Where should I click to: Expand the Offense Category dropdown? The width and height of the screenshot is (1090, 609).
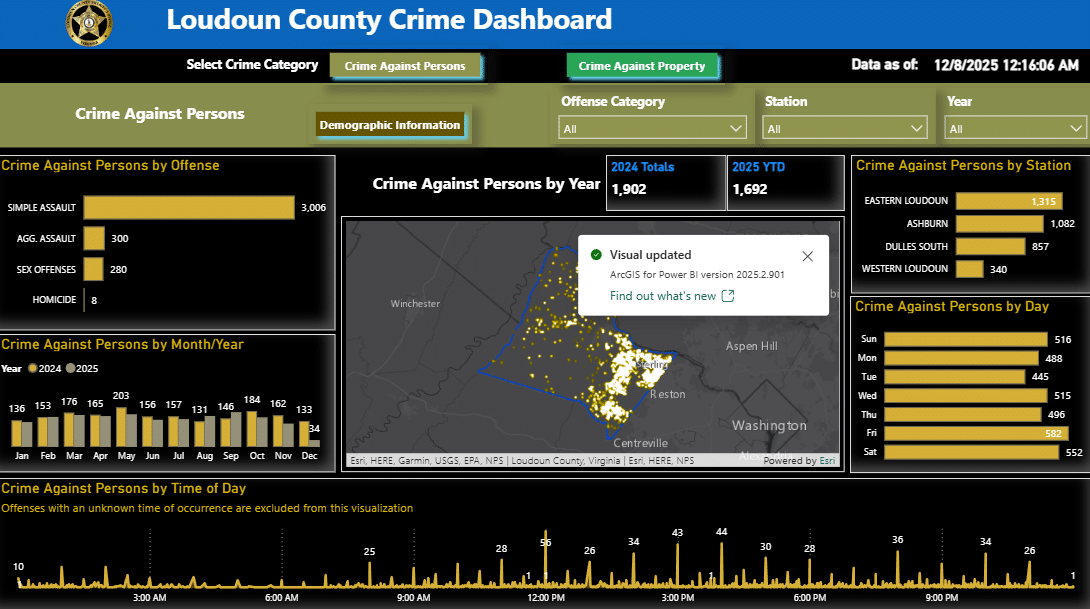(652, 128)
